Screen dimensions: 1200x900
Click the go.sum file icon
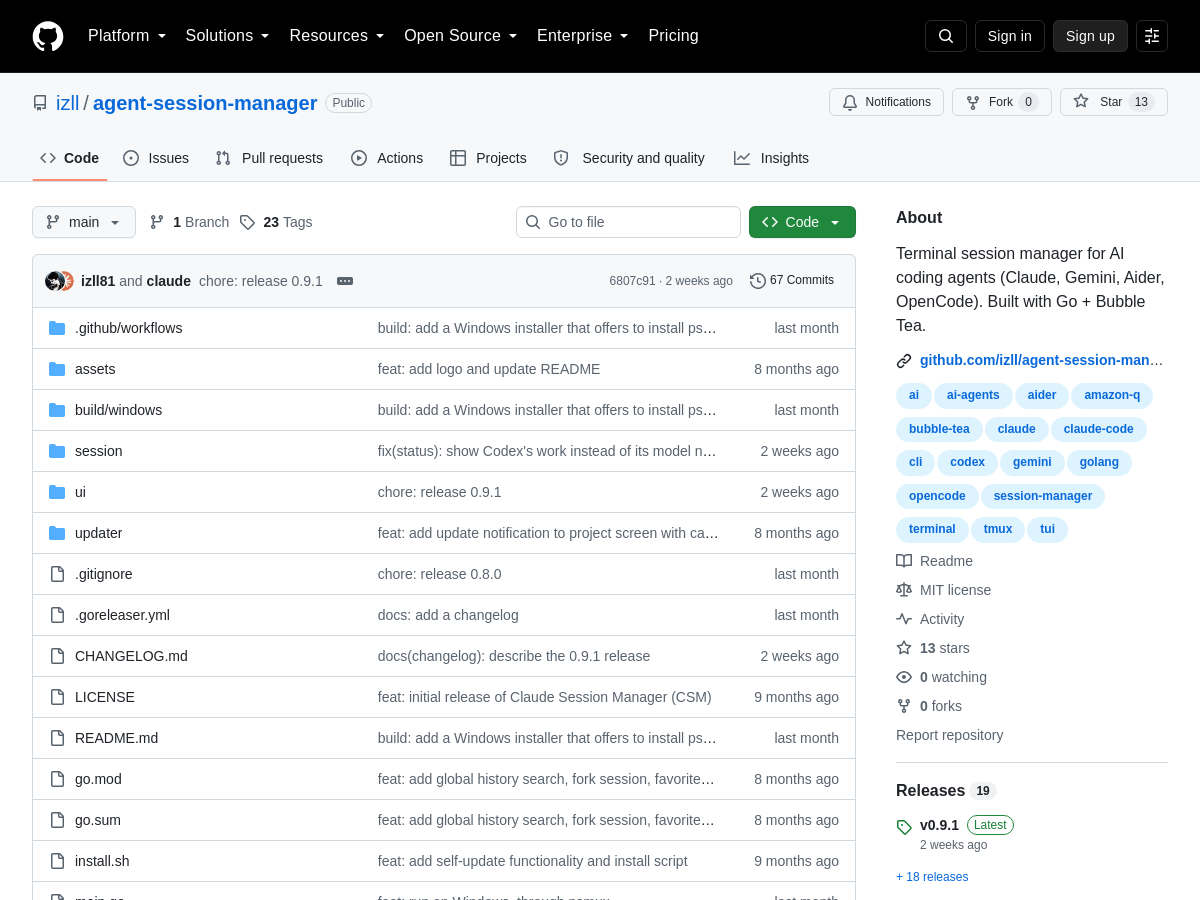(x=57, y=820)
